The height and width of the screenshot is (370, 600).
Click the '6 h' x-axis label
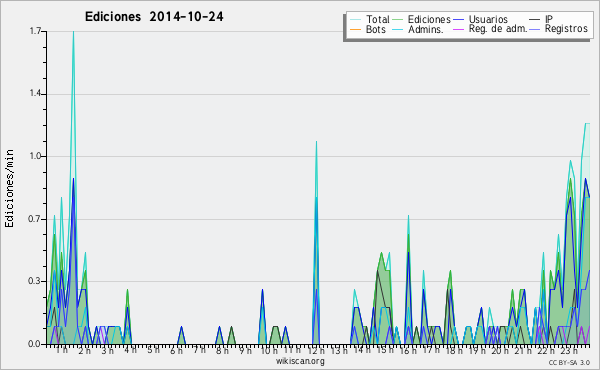[176, 350]
